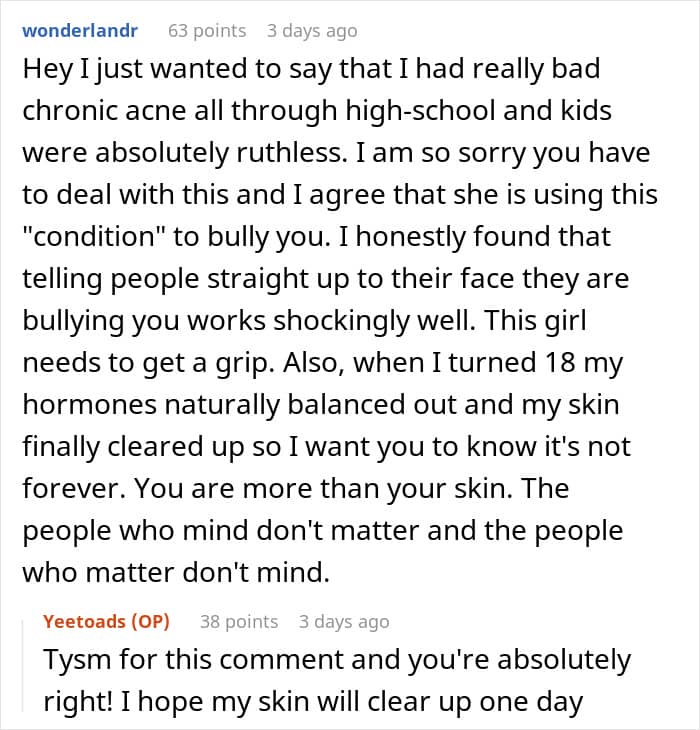Click the 38 points score label

click(x=239, y=622)
